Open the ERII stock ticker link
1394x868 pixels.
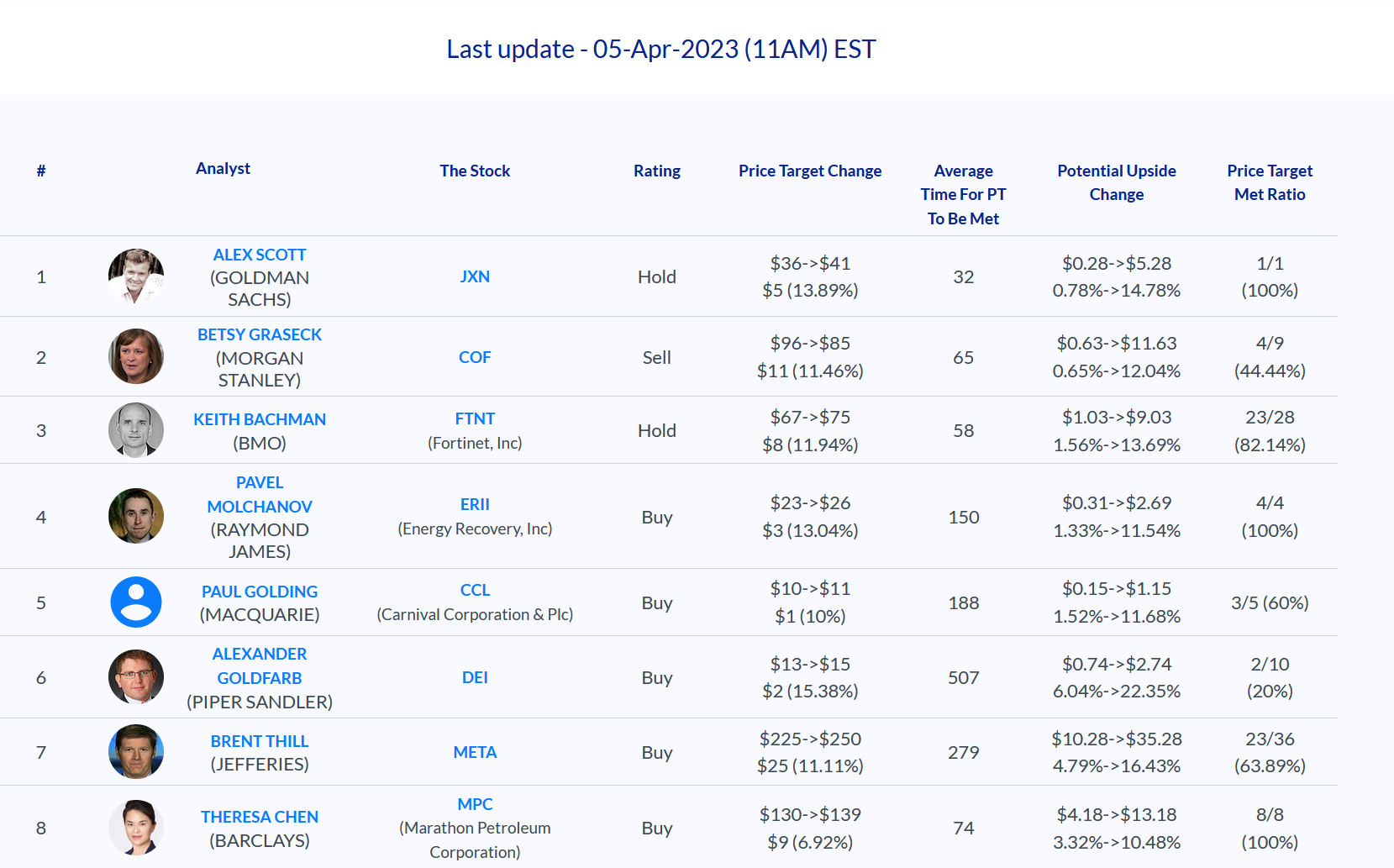(475, 504)
